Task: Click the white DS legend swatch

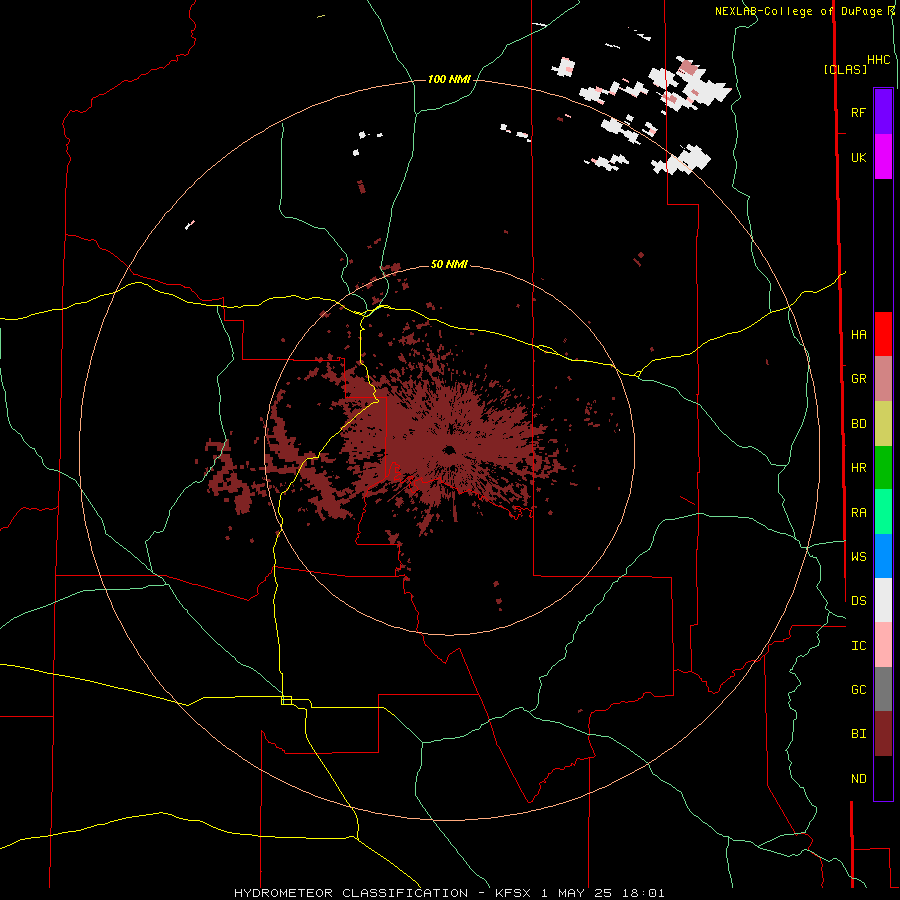Action: (x=883, y=600)
